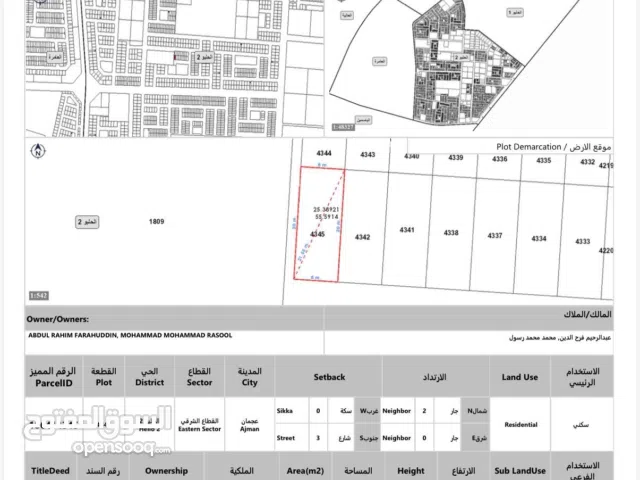
Task: Click the 'Sector' column header
Action: (199, 382)
